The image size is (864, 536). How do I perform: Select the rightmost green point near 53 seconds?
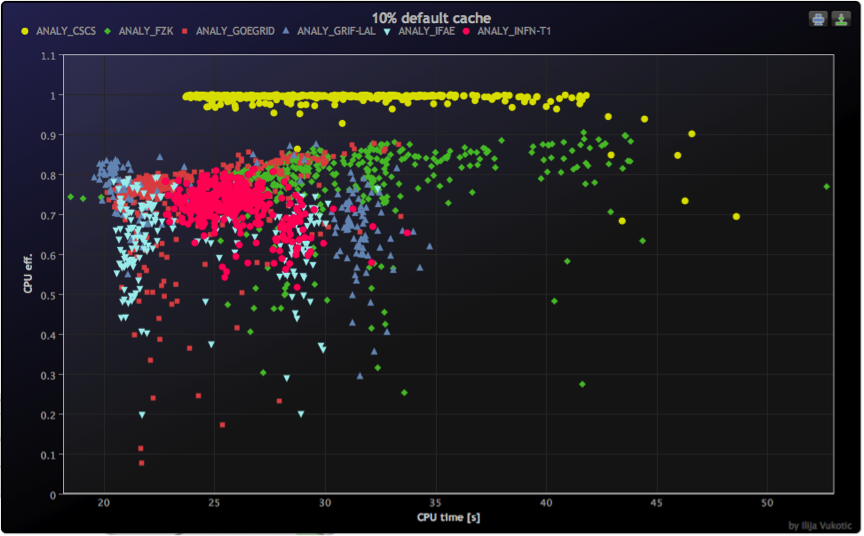tap(827, 187)
